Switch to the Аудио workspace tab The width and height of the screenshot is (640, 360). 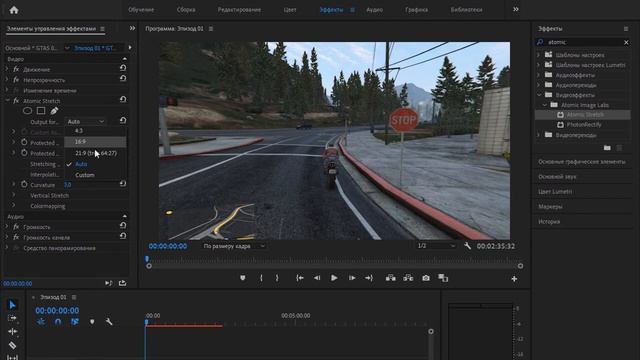374,10
